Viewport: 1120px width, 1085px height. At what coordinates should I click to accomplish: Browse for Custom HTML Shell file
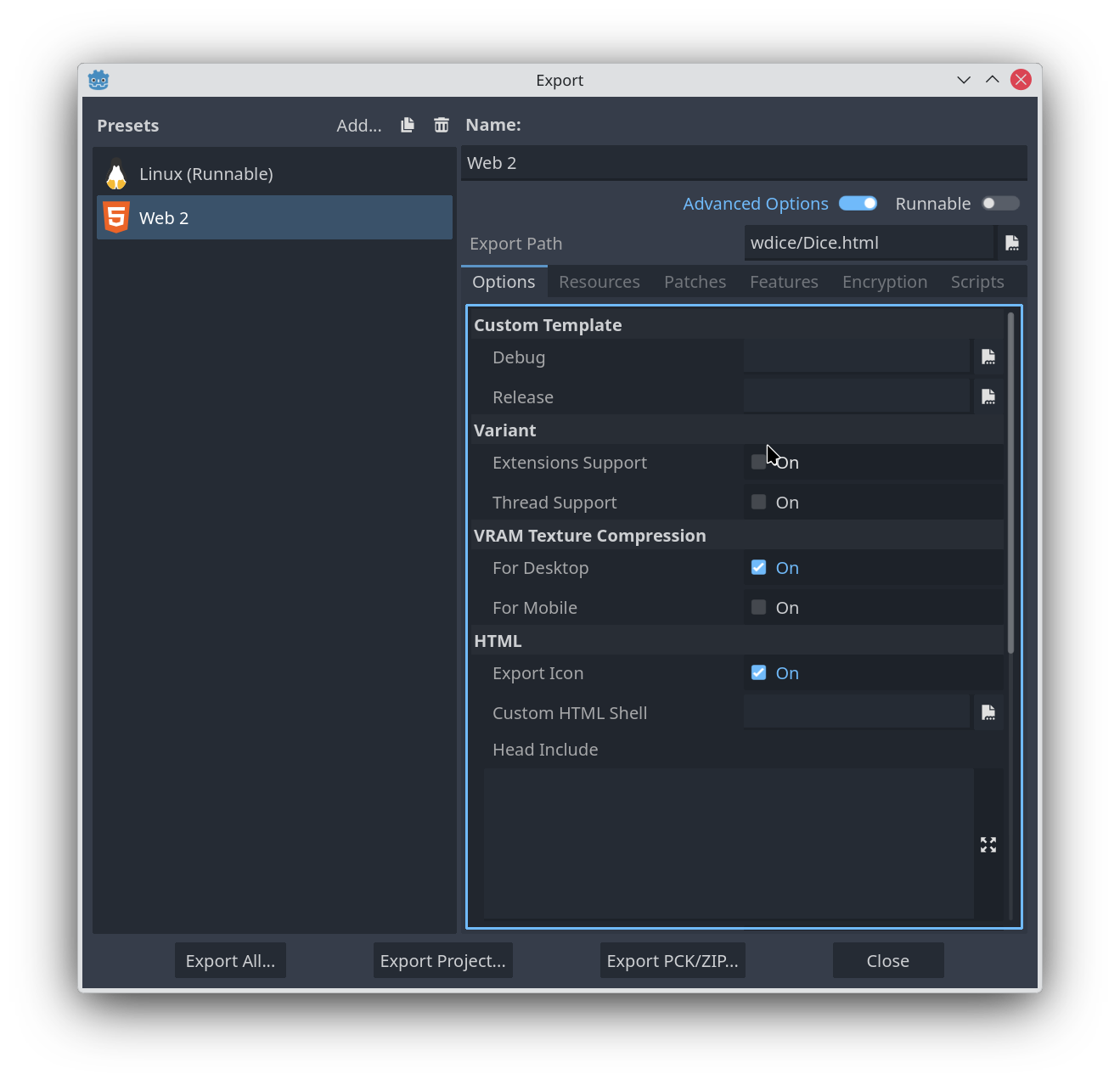point(988,713)
